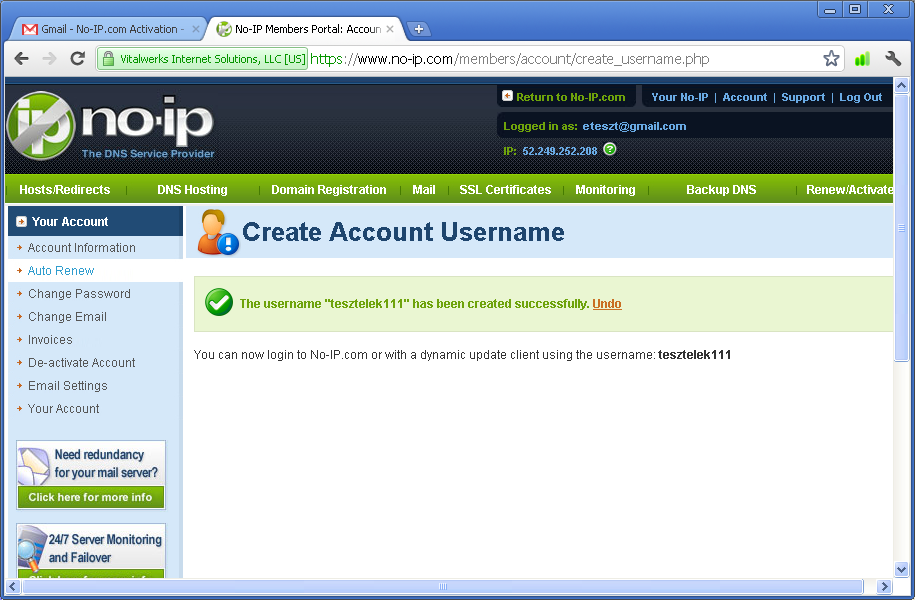Click the Your No-IP header link

[x=680, y=97]
